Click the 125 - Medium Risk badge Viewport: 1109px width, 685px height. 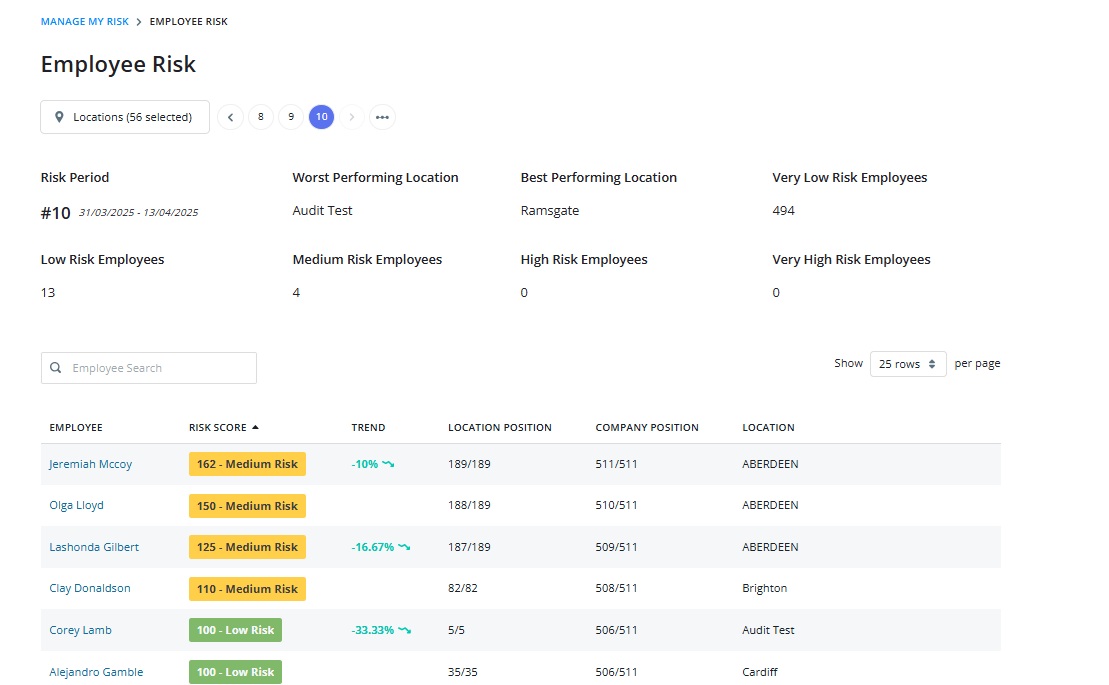pyautogui.click(x=248, y=547)
